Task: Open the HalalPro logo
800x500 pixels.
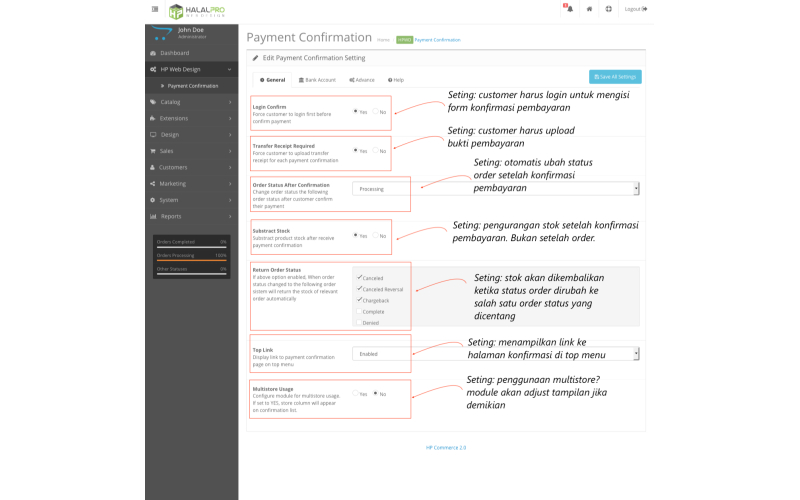Action: (197, 11)
